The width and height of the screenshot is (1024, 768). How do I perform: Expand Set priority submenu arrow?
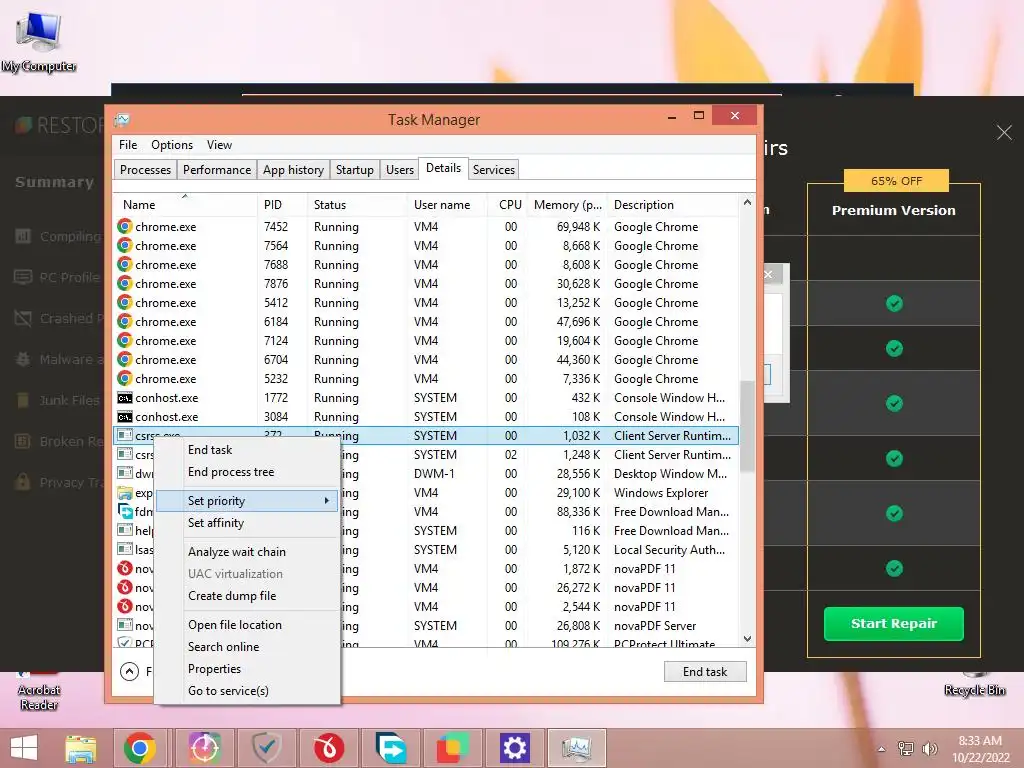[x=327, y=500]
